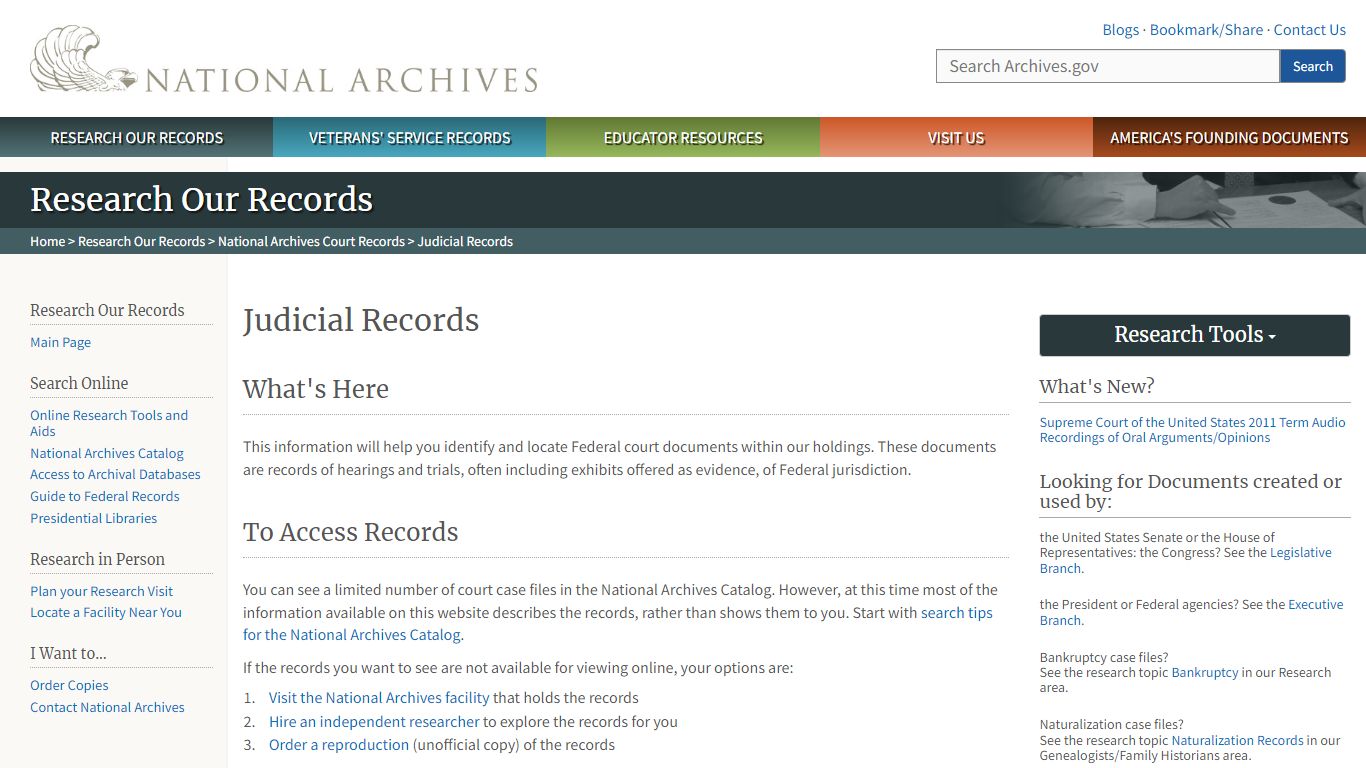
Task: Click 'Looking for Documents created or used by:' heading
Action: [1191, 491]
